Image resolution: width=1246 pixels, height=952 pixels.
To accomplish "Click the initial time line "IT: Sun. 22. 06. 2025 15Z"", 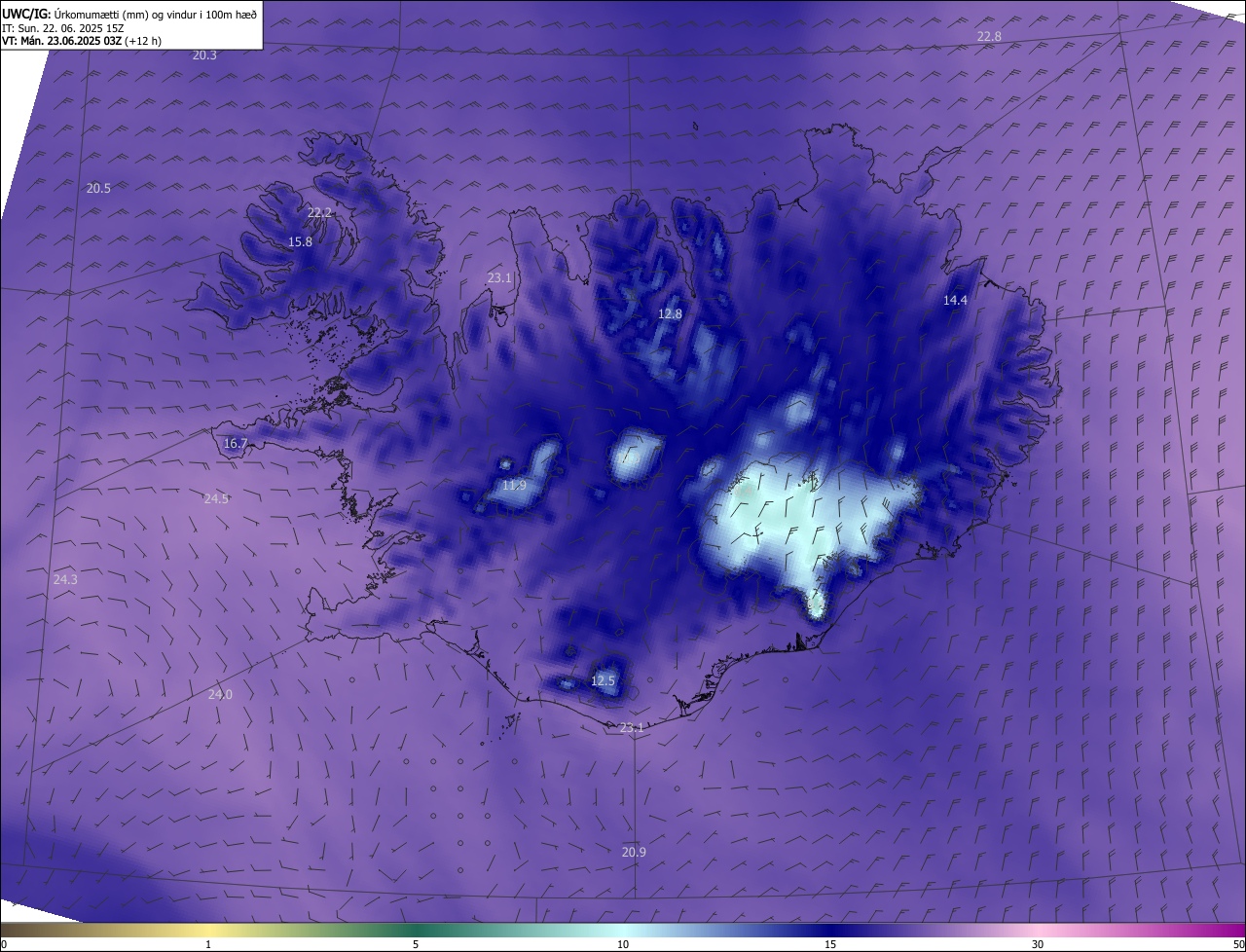I will click(x=63, y=28).
